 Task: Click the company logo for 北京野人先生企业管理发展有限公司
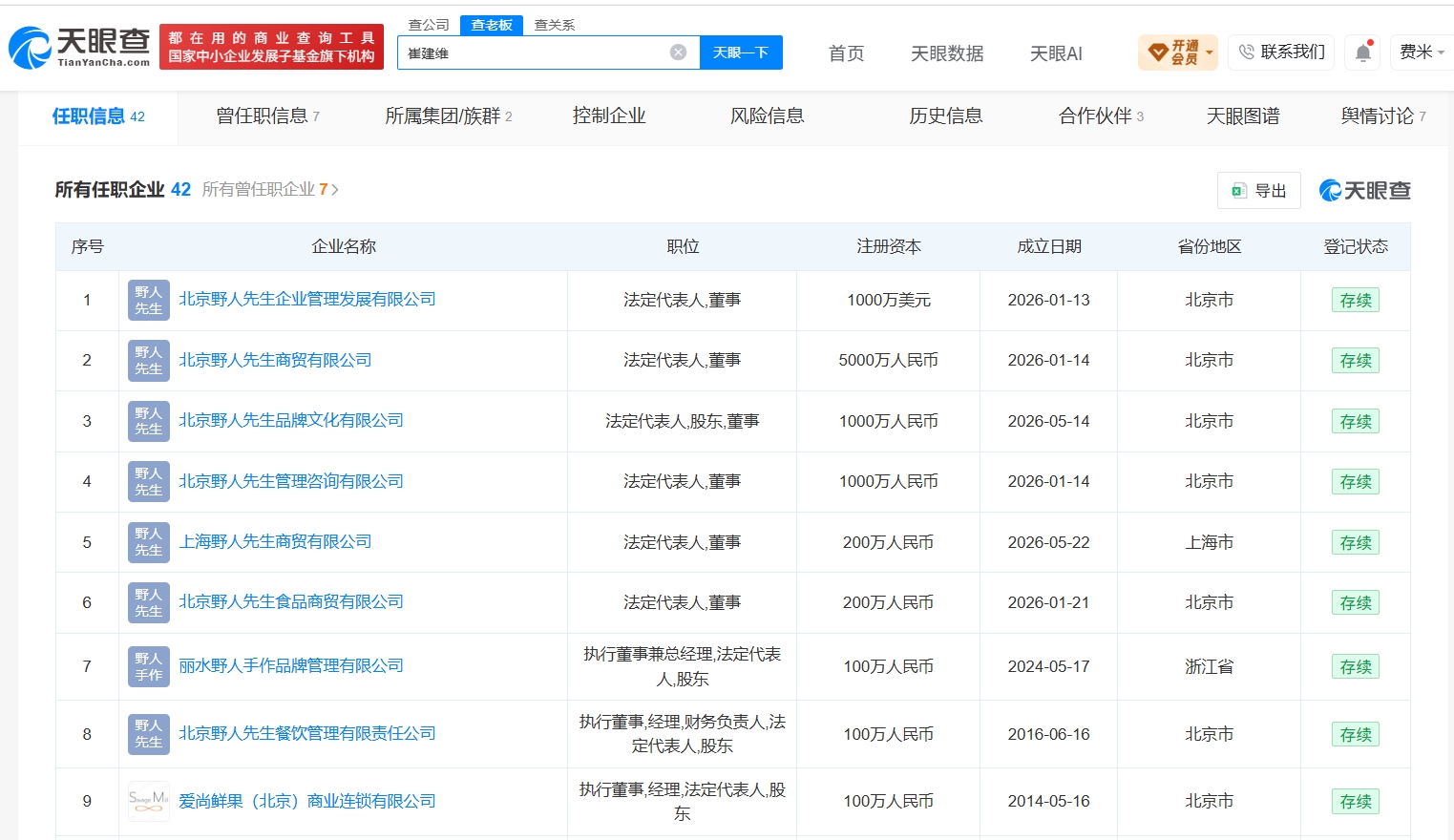[149, 300]
